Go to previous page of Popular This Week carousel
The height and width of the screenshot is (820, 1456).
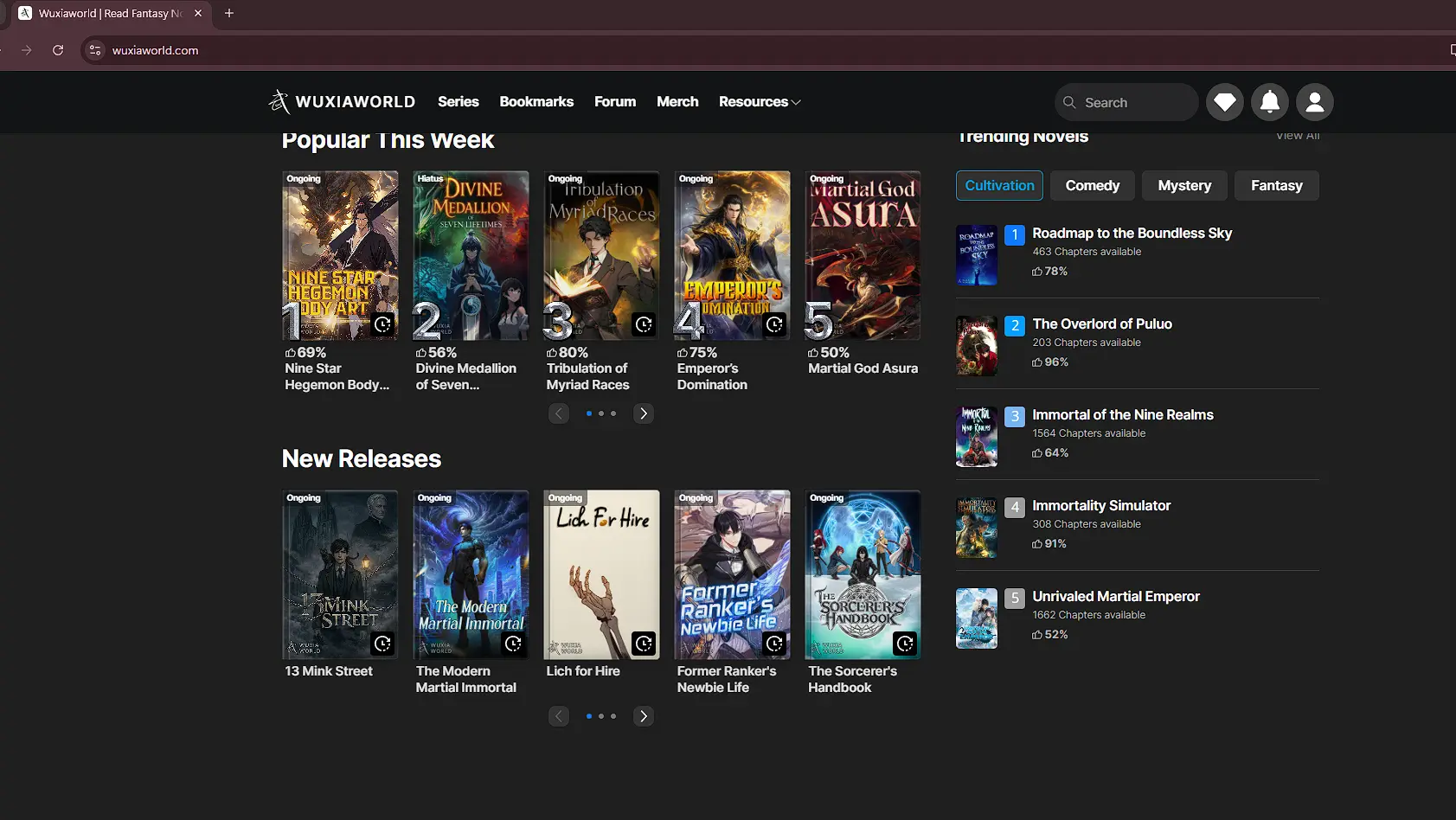(559, 413)
